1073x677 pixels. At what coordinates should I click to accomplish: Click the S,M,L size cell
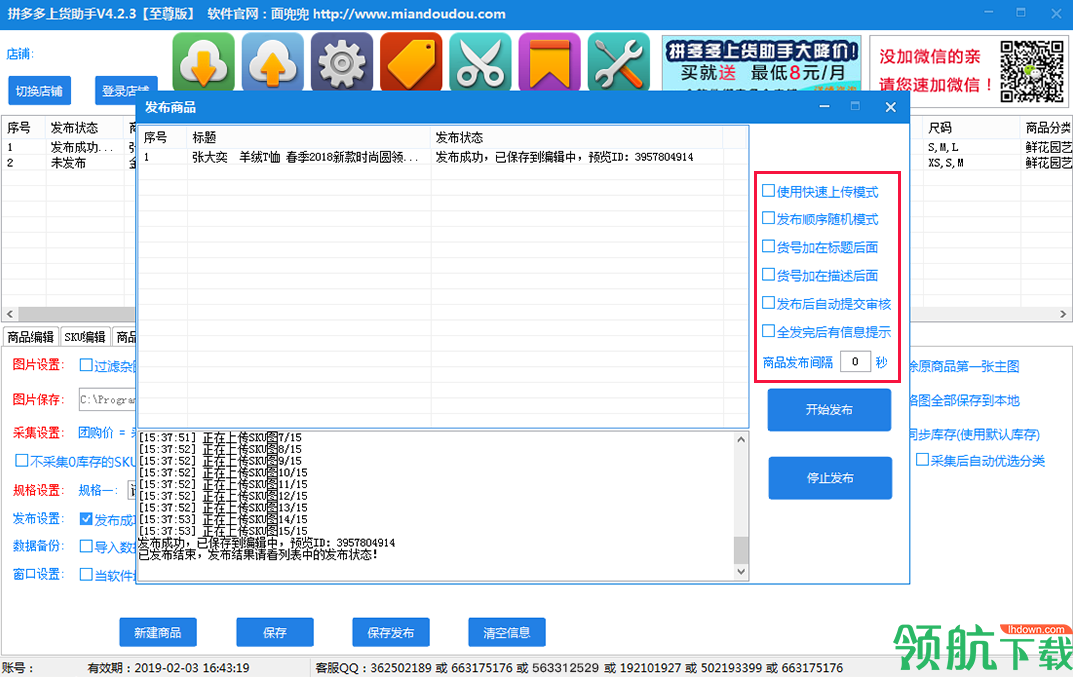[943, 147]
